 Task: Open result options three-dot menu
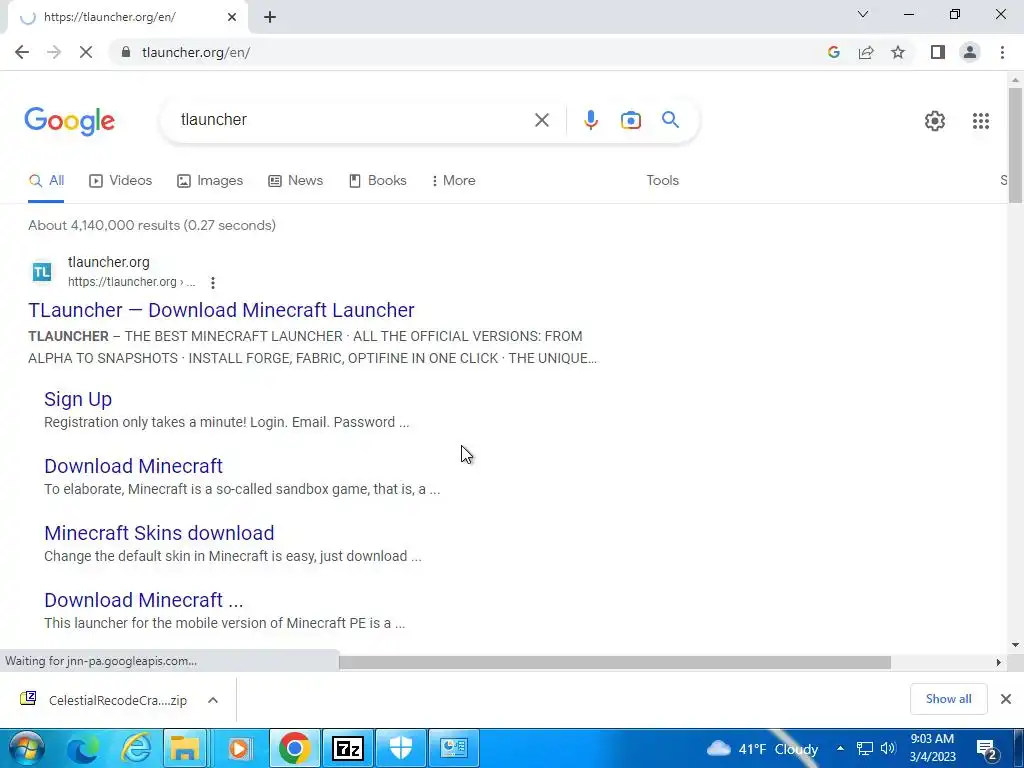coord(212,283)
